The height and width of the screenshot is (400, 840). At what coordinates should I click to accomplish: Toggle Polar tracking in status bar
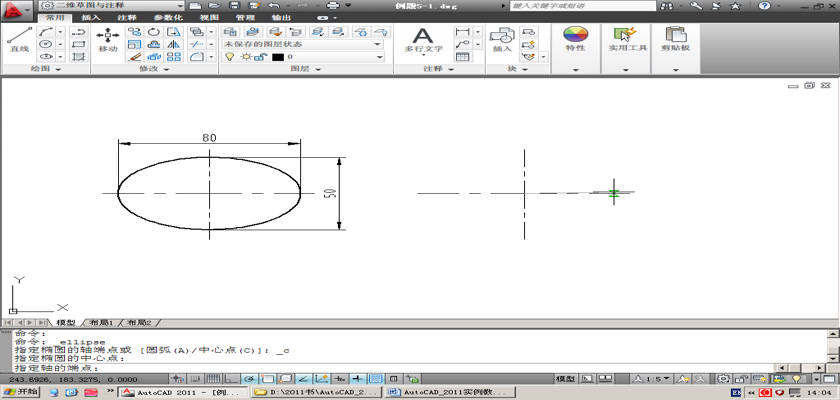point(249,379)
